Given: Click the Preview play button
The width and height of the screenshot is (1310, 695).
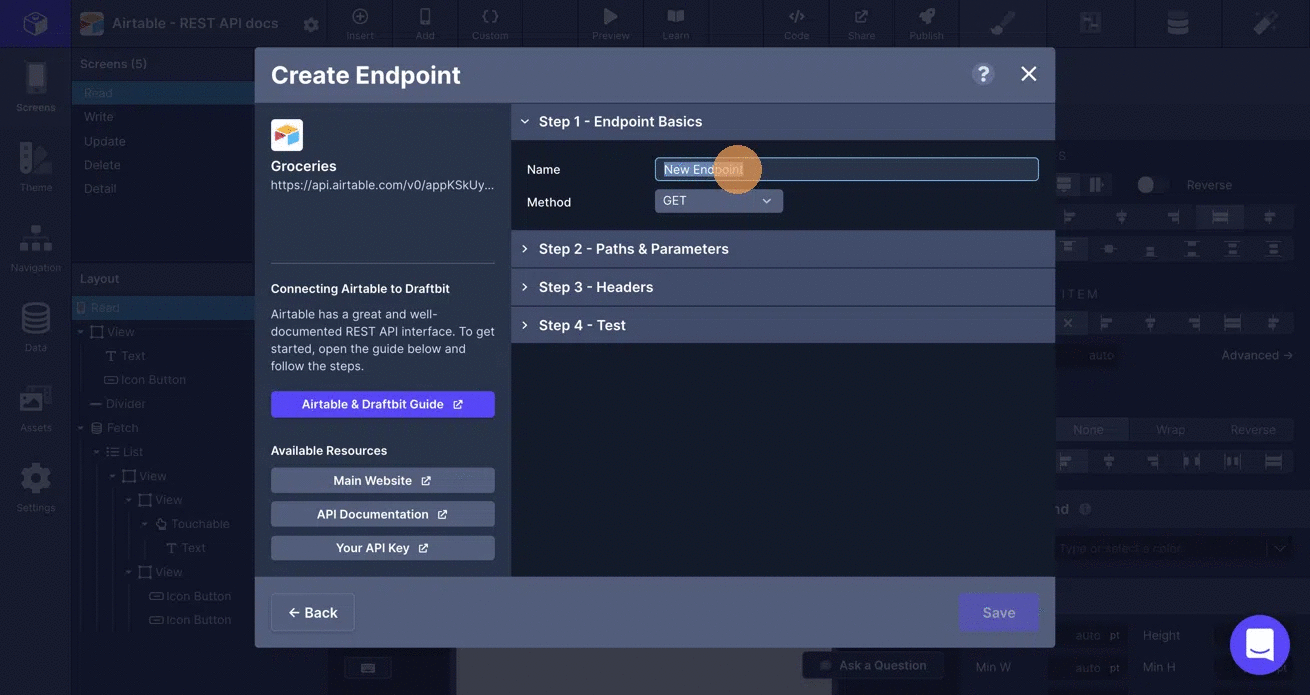Looking at the screenshot, I should click(x=610, y=23).
